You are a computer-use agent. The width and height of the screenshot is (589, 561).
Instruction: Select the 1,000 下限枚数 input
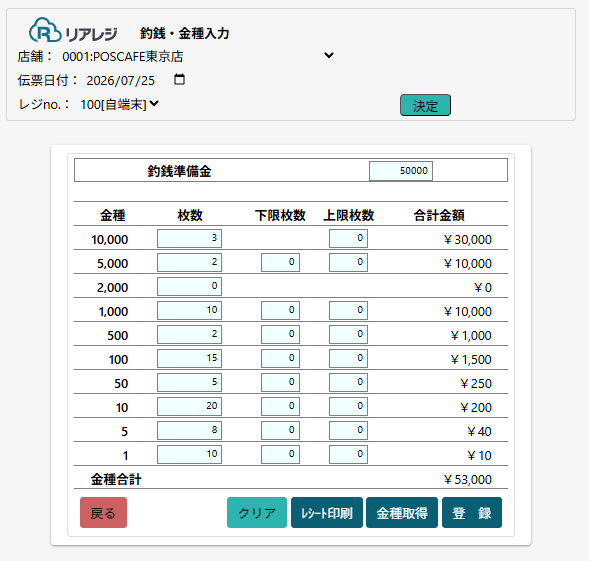click(280, 311)
